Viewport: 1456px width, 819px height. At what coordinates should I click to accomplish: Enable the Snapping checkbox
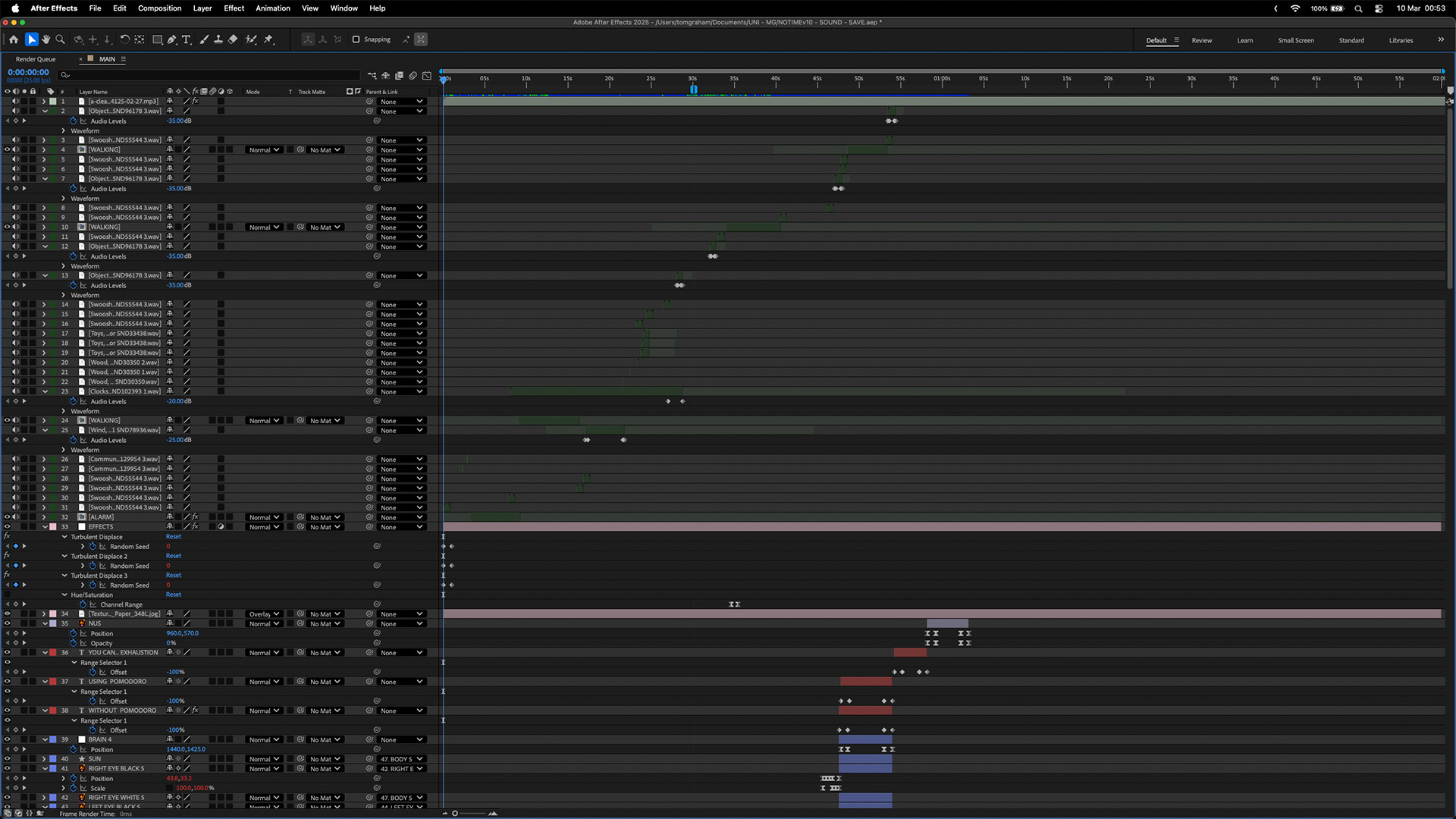(356, 39)
